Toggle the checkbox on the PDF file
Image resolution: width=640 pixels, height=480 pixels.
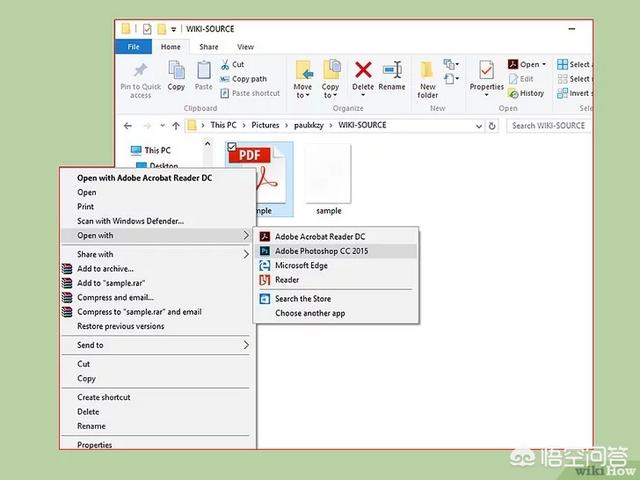[x=232, y=147]
